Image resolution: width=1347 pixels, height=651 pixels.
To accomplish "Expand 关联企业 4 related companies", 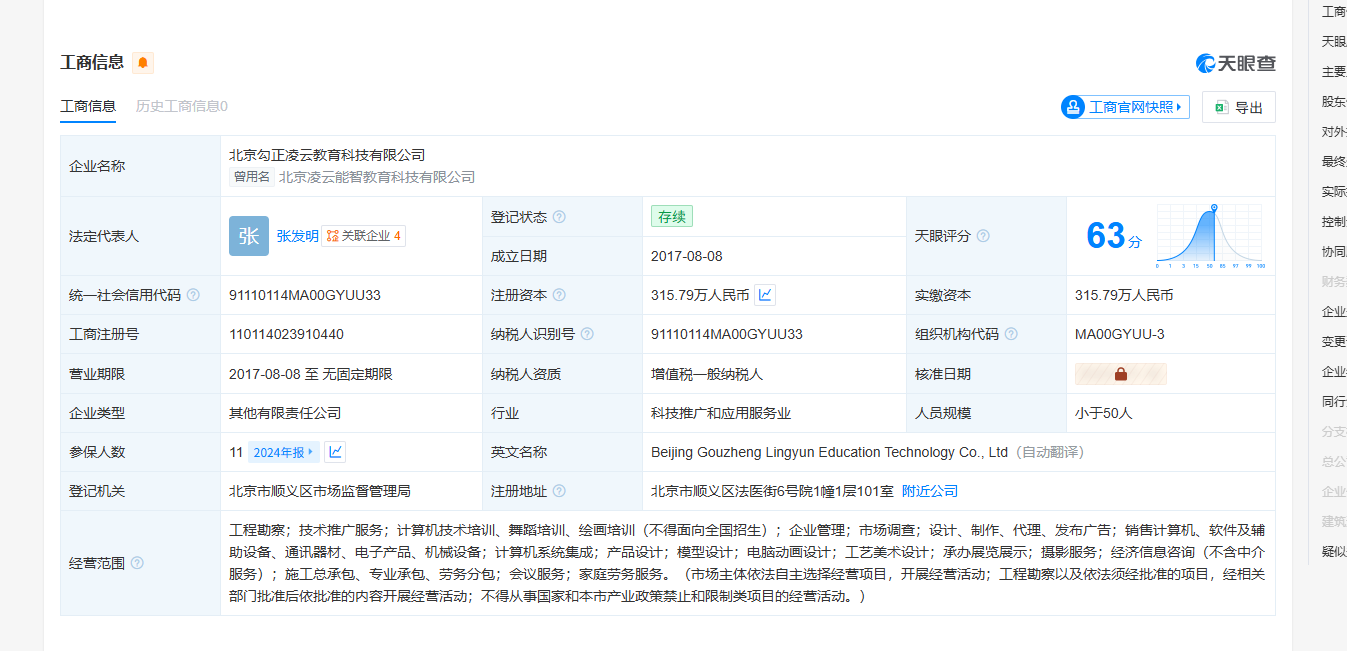I will tap(364, 236).
